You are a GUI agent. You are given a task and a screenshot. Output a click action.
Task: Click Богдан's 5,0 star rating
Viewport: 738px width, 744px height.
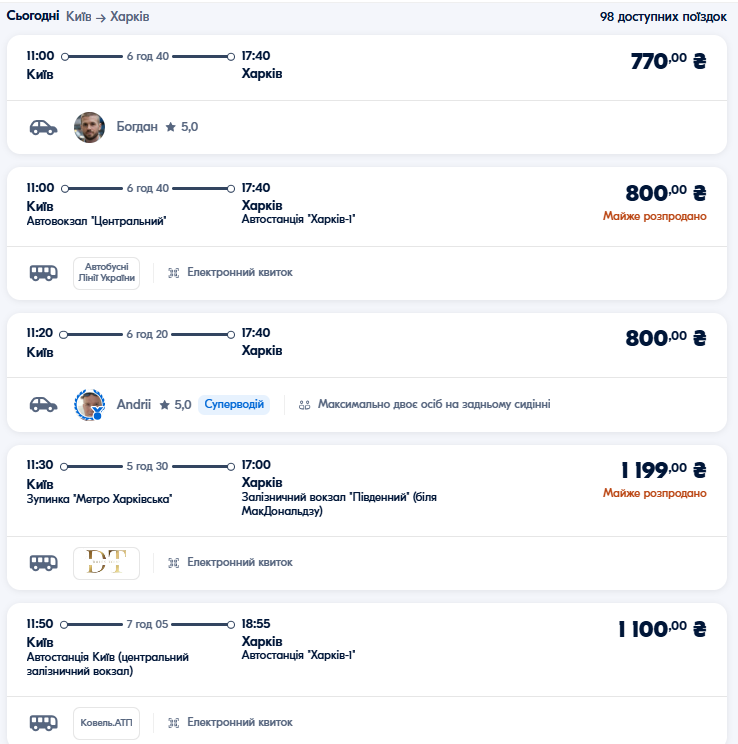[x=182, y=127]
